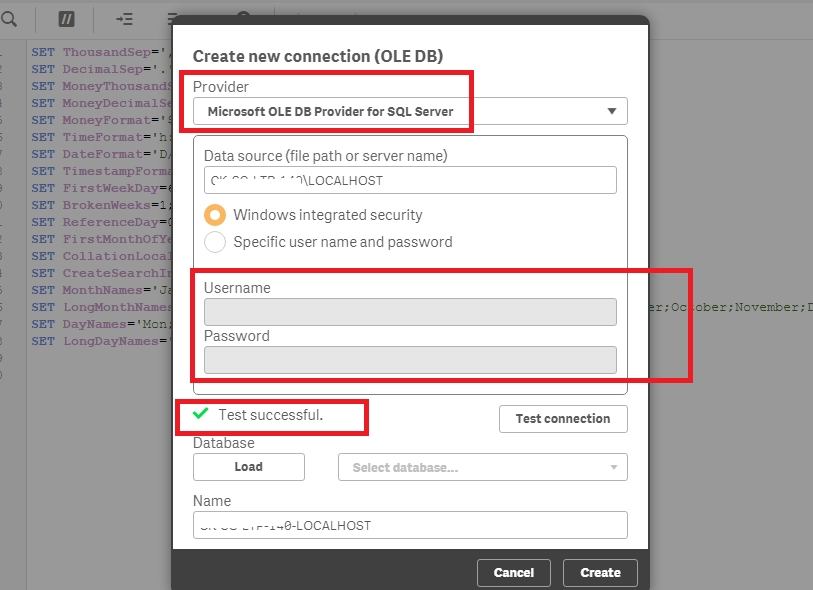The height and width of the screenshot is (590, 813).
Task: Select Windows integrated security option
Action: [214, 215]
